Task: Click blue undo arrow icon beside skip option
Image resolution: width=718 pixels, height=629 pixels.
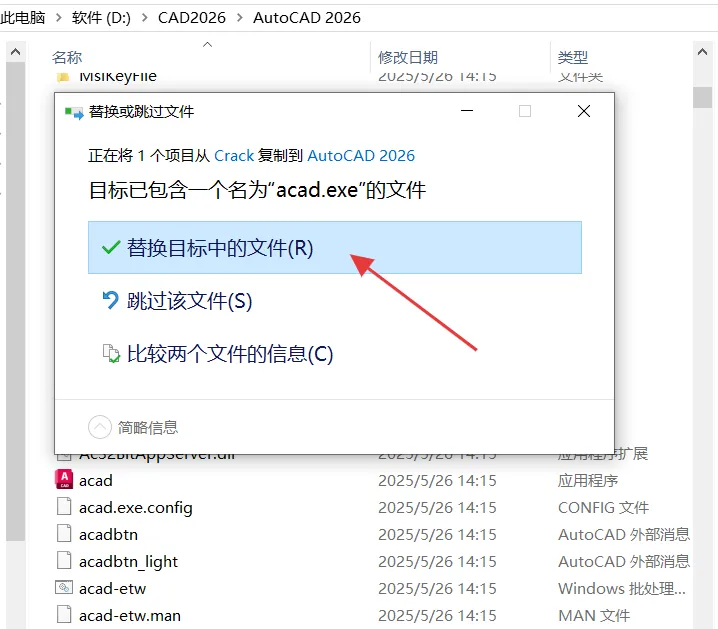Action: coord(111,301)
